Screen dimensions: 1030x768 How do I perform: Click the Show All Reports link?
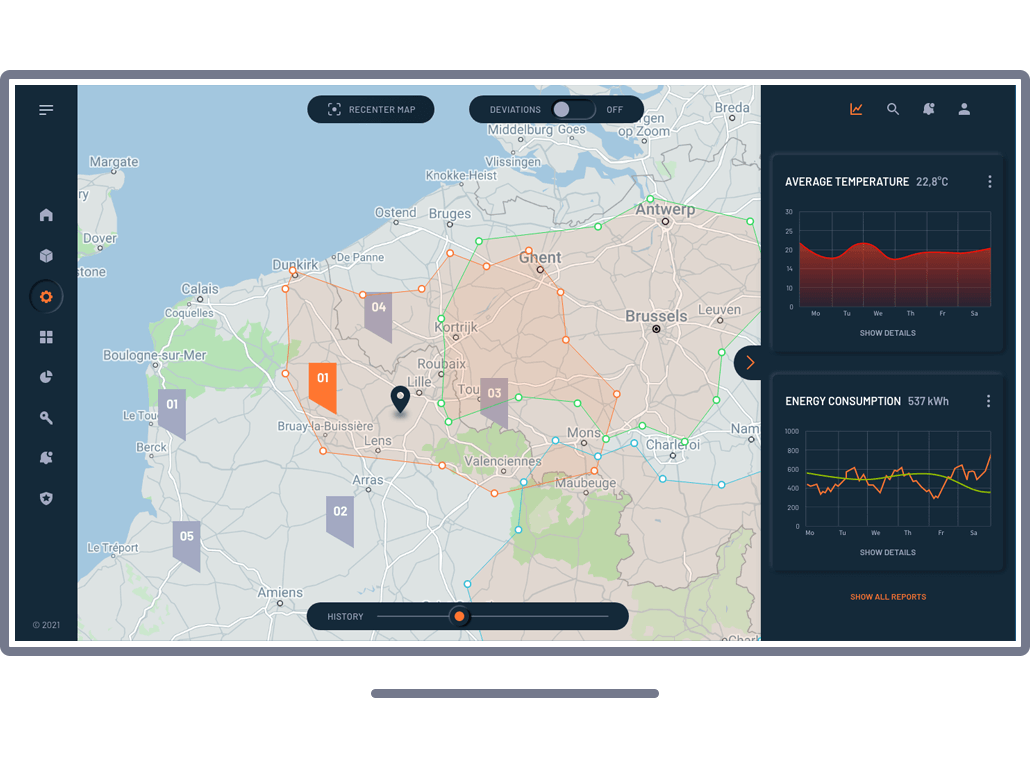click(x=888, y=597)
